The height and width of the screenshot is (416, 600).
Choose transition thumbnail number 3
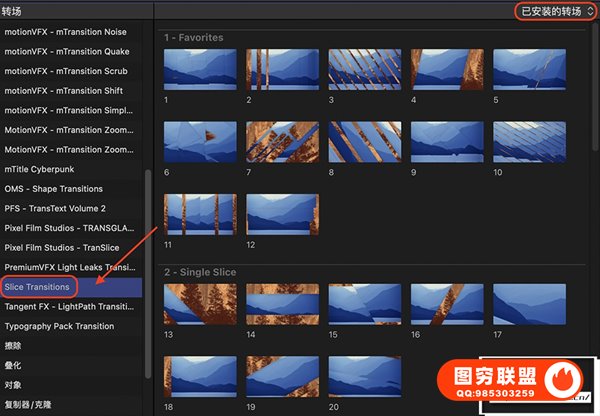click(x=364, y=70)
